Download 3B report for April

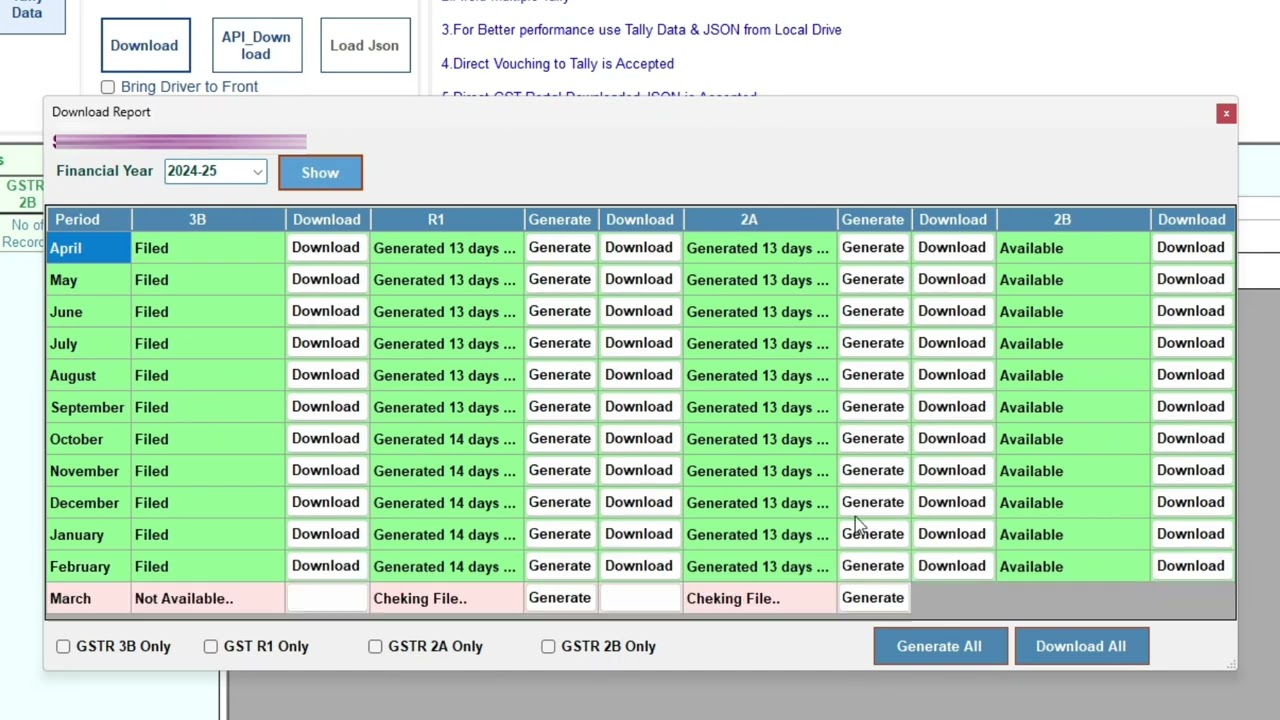pos(326,247)
